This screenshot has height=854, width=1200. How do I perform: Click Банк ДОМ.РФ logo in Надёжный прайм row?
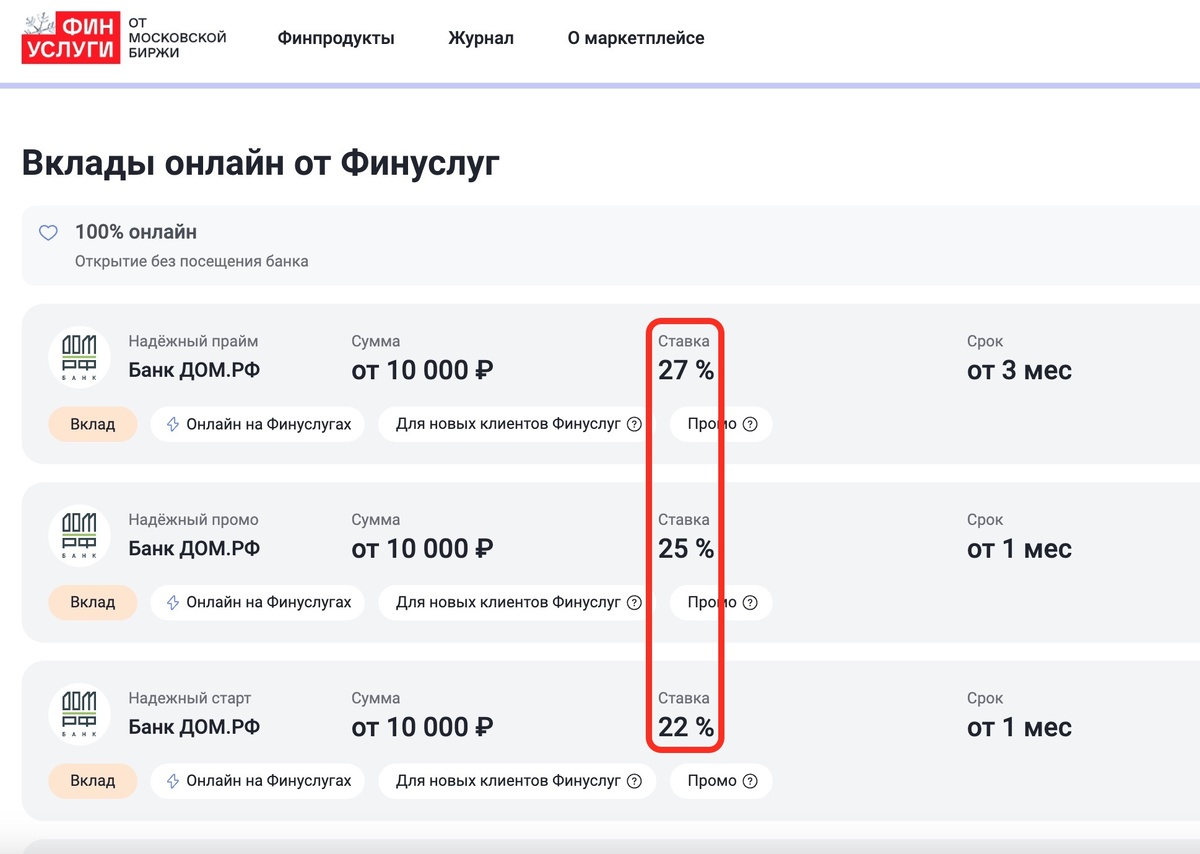click(79, 358)
